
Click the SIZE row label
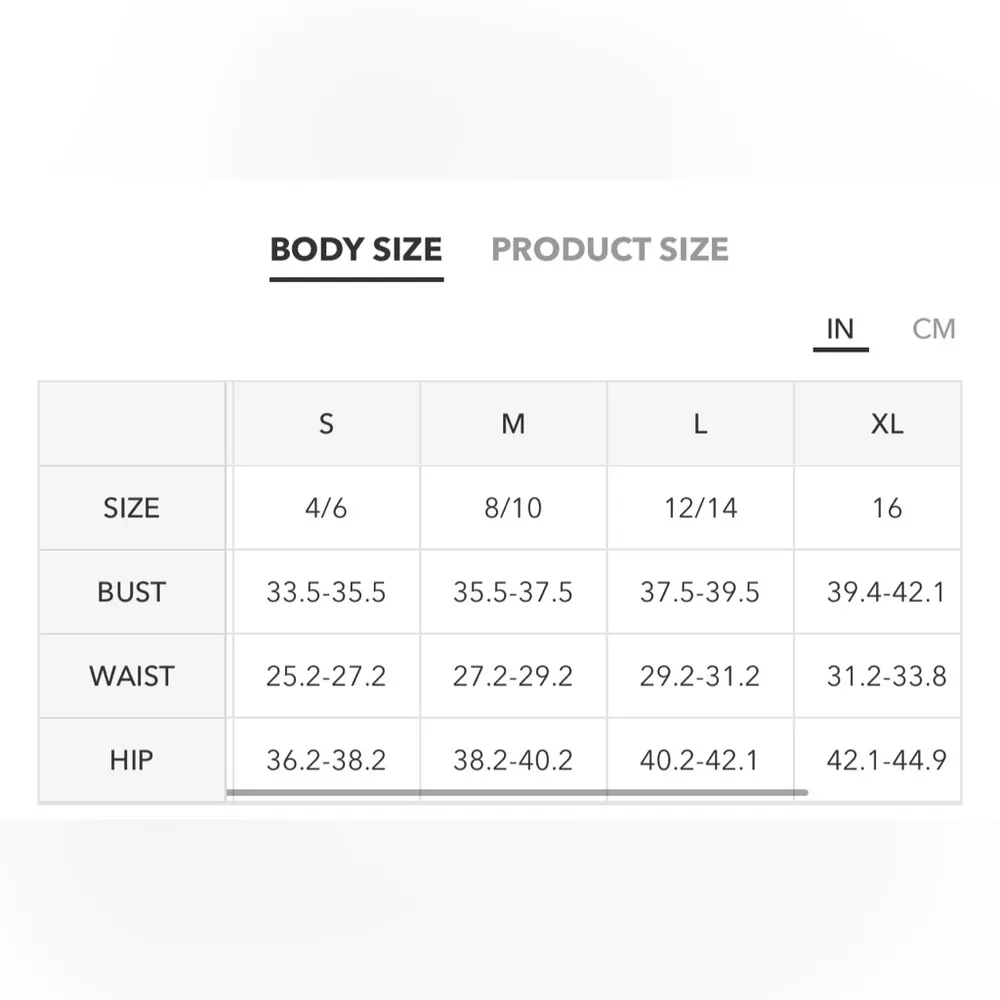tap(131, 508)
